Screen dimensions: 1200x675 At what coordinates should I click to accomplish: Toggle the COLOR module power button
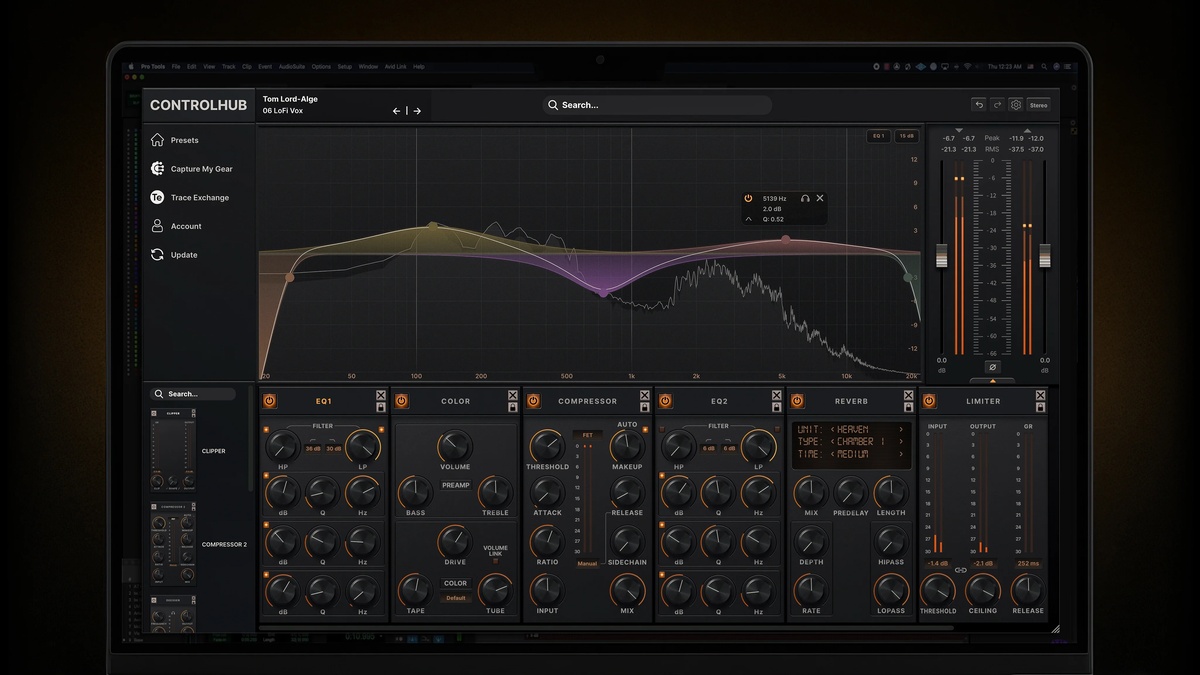point(402,401)
